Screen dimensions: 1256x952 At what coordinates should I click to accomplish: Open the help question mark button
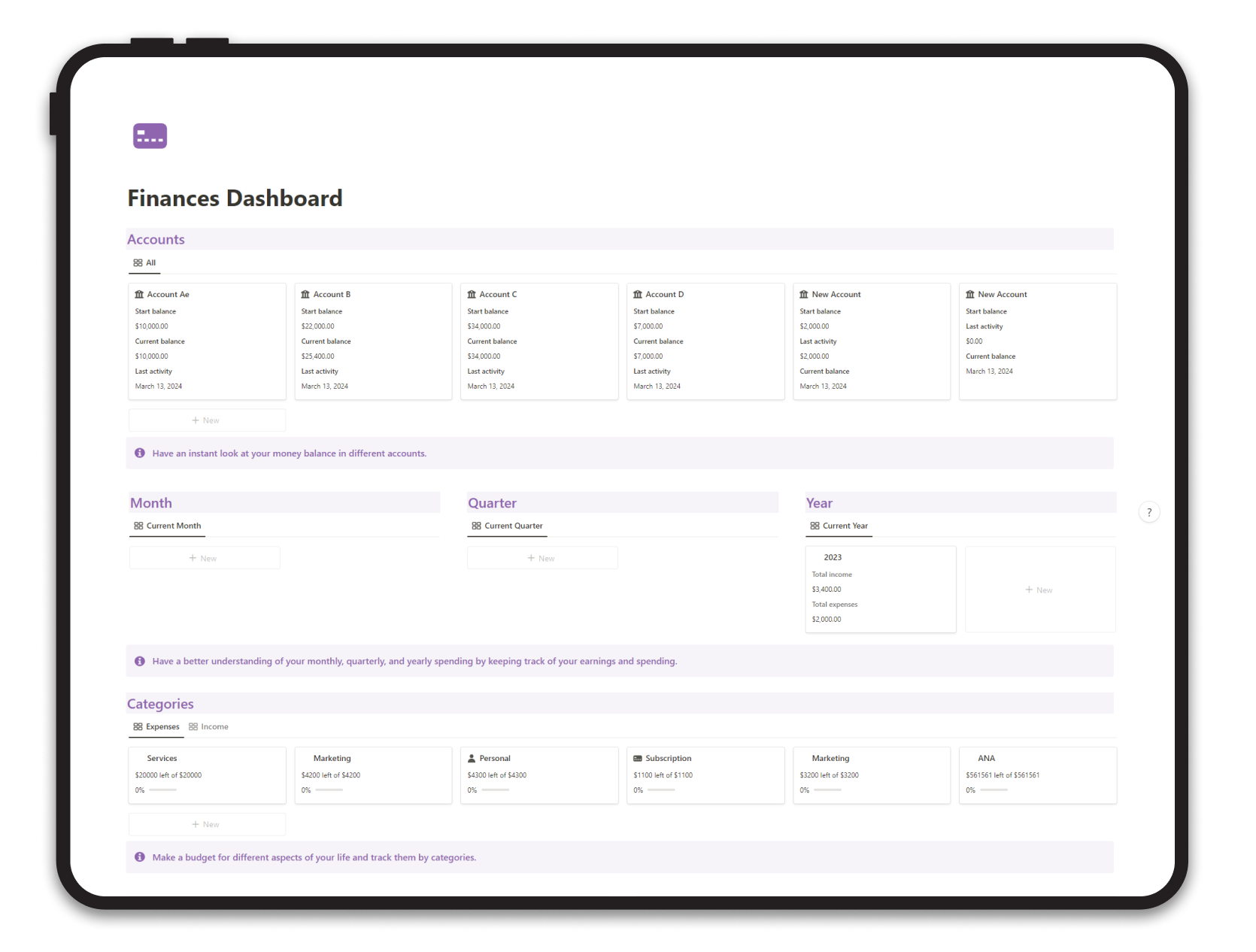coord(1148,512)
